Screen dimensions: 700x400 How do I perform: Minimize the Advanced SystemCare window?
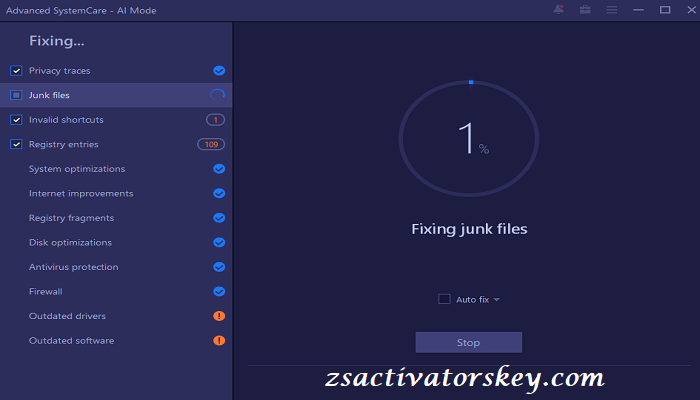[638, 9]
